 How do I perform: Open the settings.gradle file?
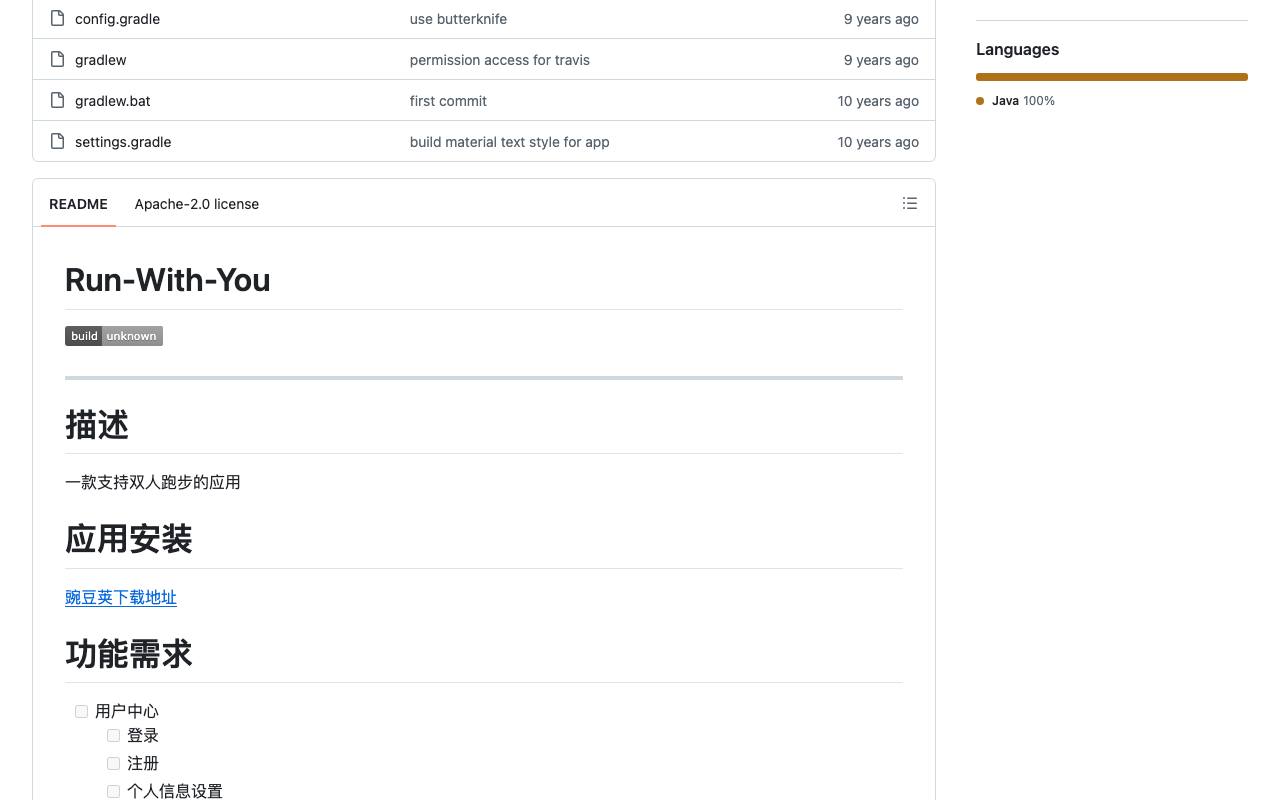pos(123,142)
